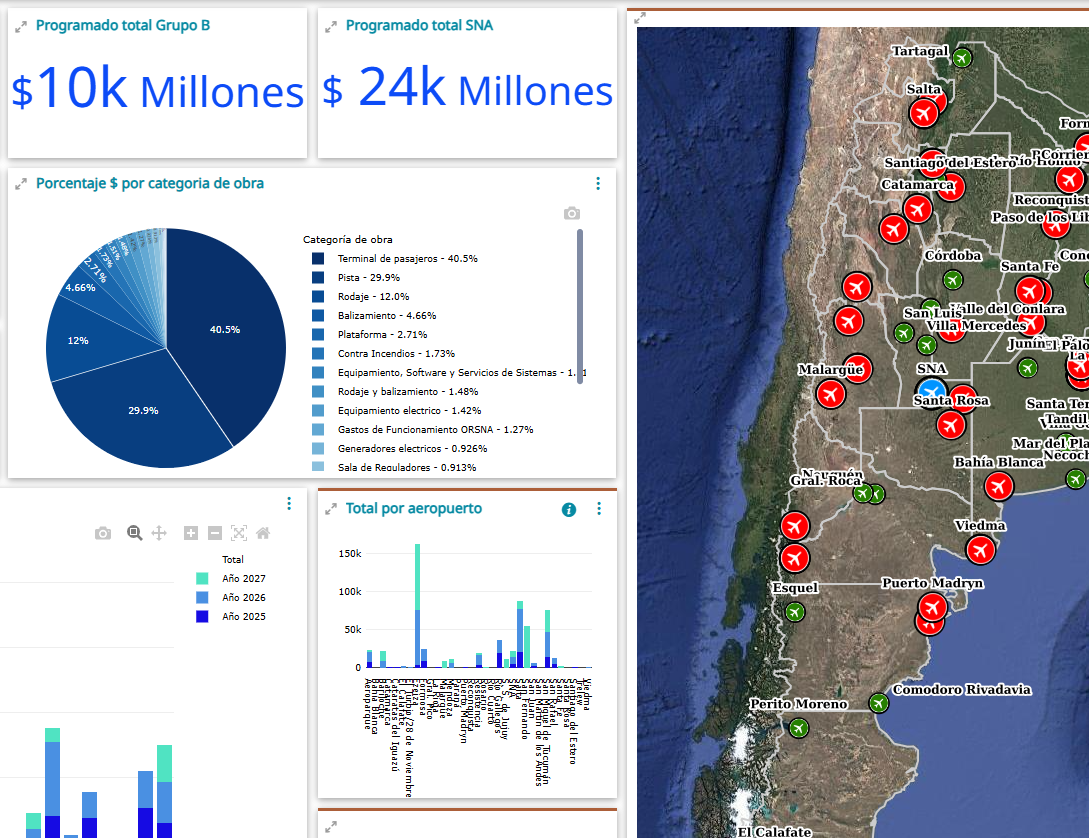Click the blue SNA airport marker on map
Viewport: 1089px width, 838px height.
[x=931, y=389]
